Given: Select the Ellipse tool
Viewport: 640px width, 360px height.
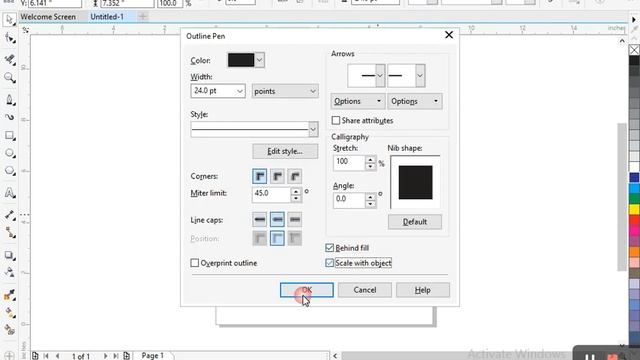Looking at the screenshot, I should (x=9, y=153).
